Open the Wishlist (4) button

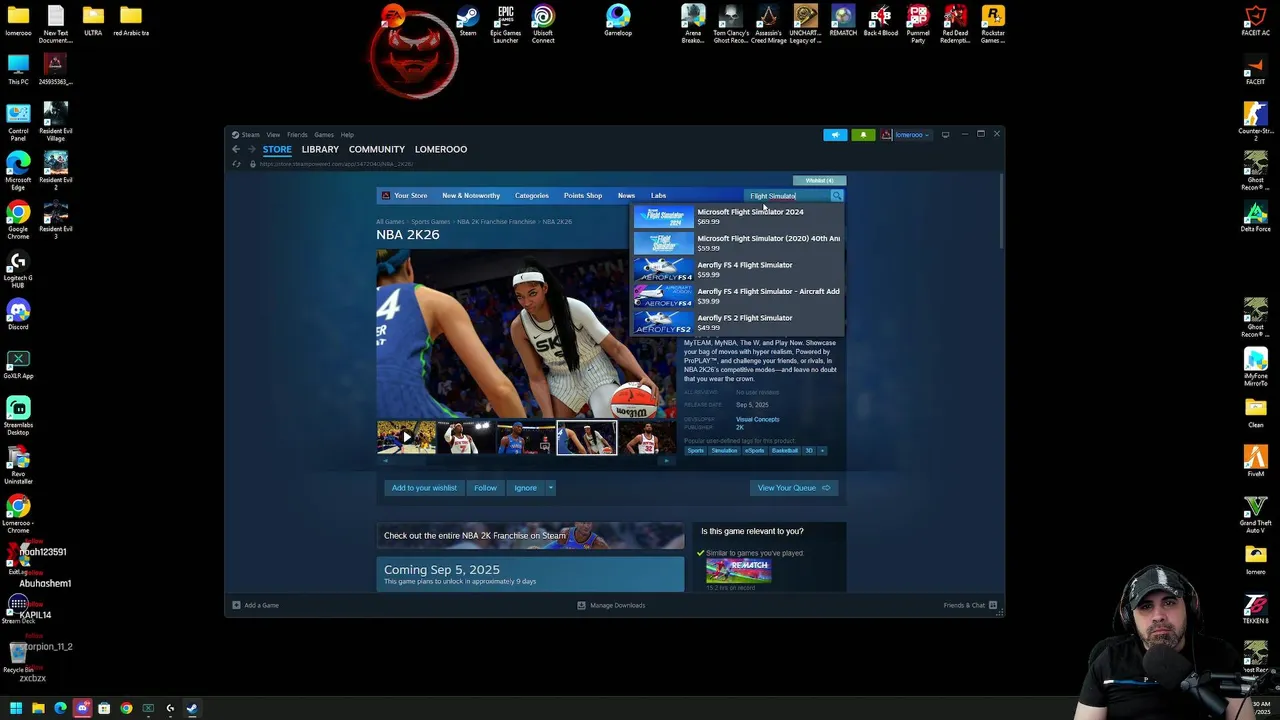click(x=820, y=181)
